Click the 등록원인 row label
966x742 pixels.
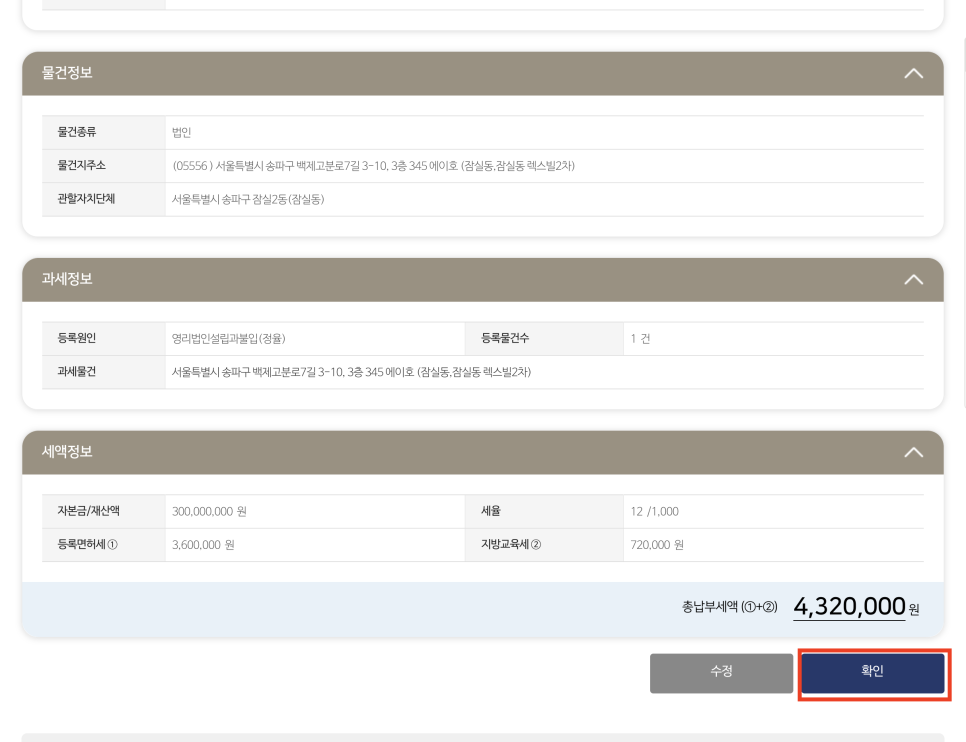pos(77,338)
